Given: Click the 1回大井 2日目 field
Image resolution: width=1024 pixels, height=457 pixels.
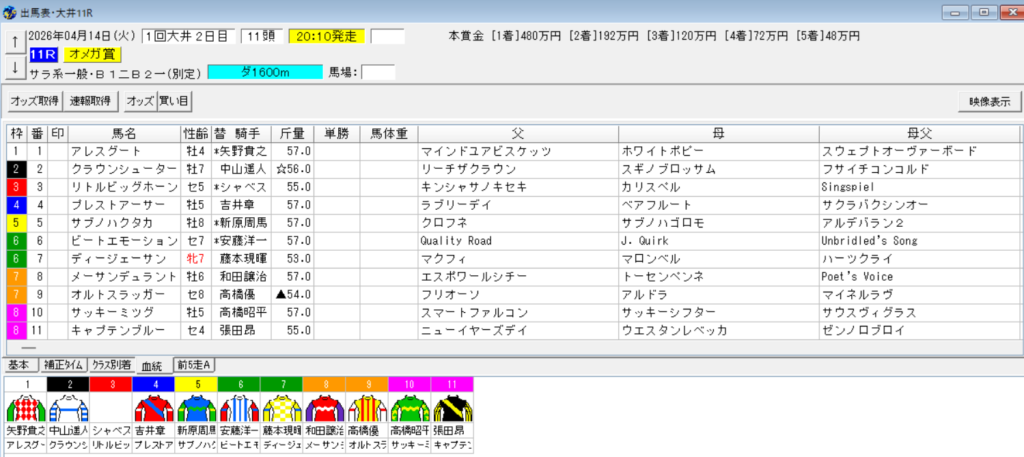Looking at the screenshot, I should (188, 37).
